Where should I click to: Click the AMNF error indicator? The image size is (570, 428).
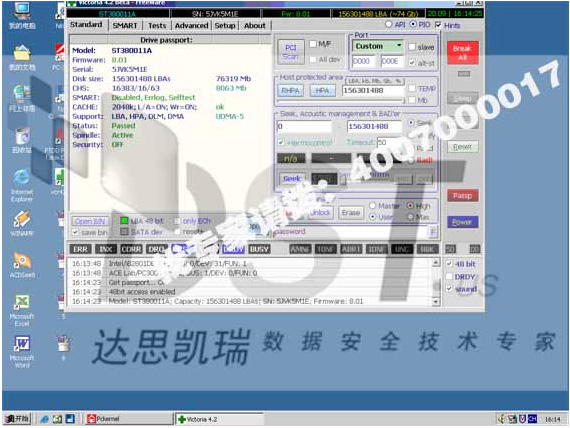coord(300,249)
